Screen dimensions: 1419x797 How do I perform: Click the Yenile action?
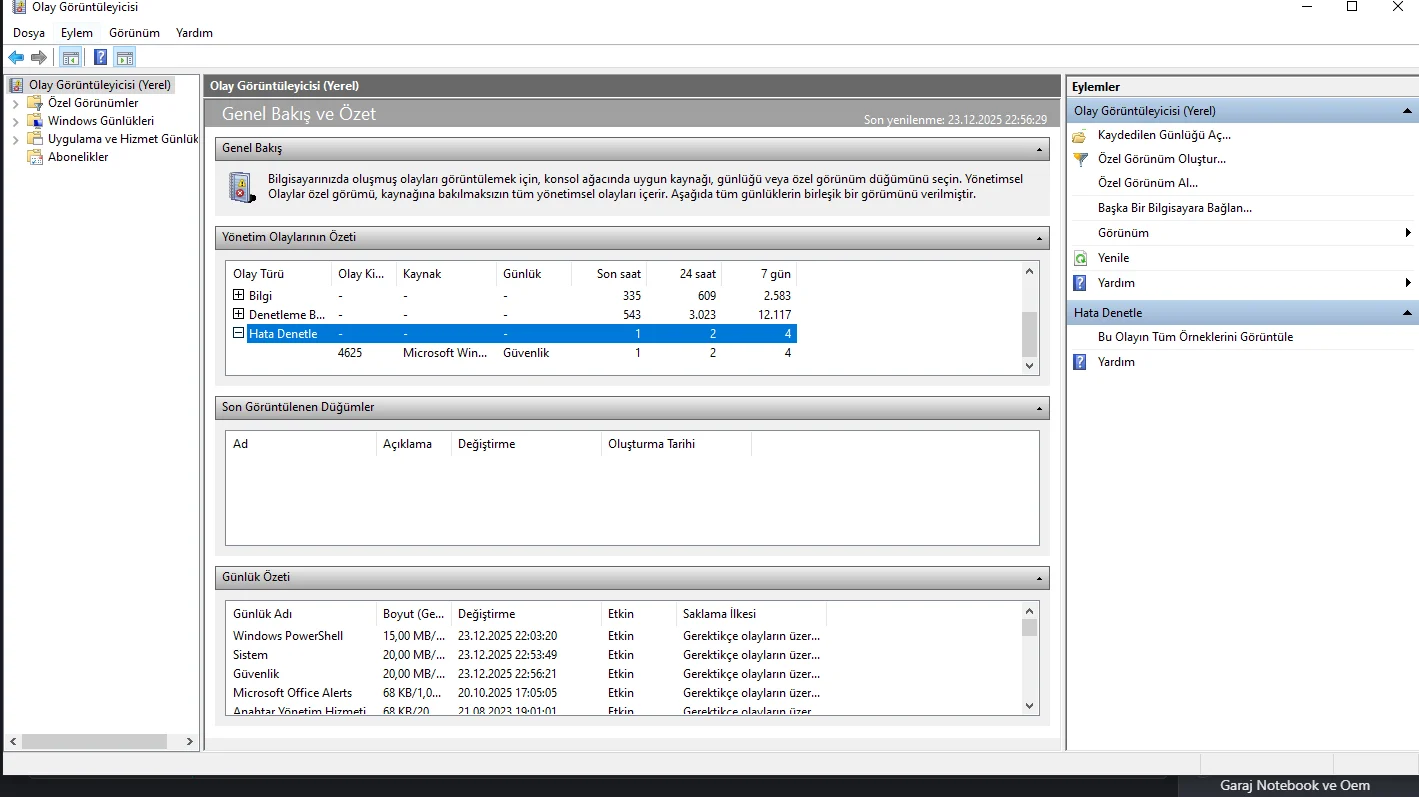pos(1113,258)
